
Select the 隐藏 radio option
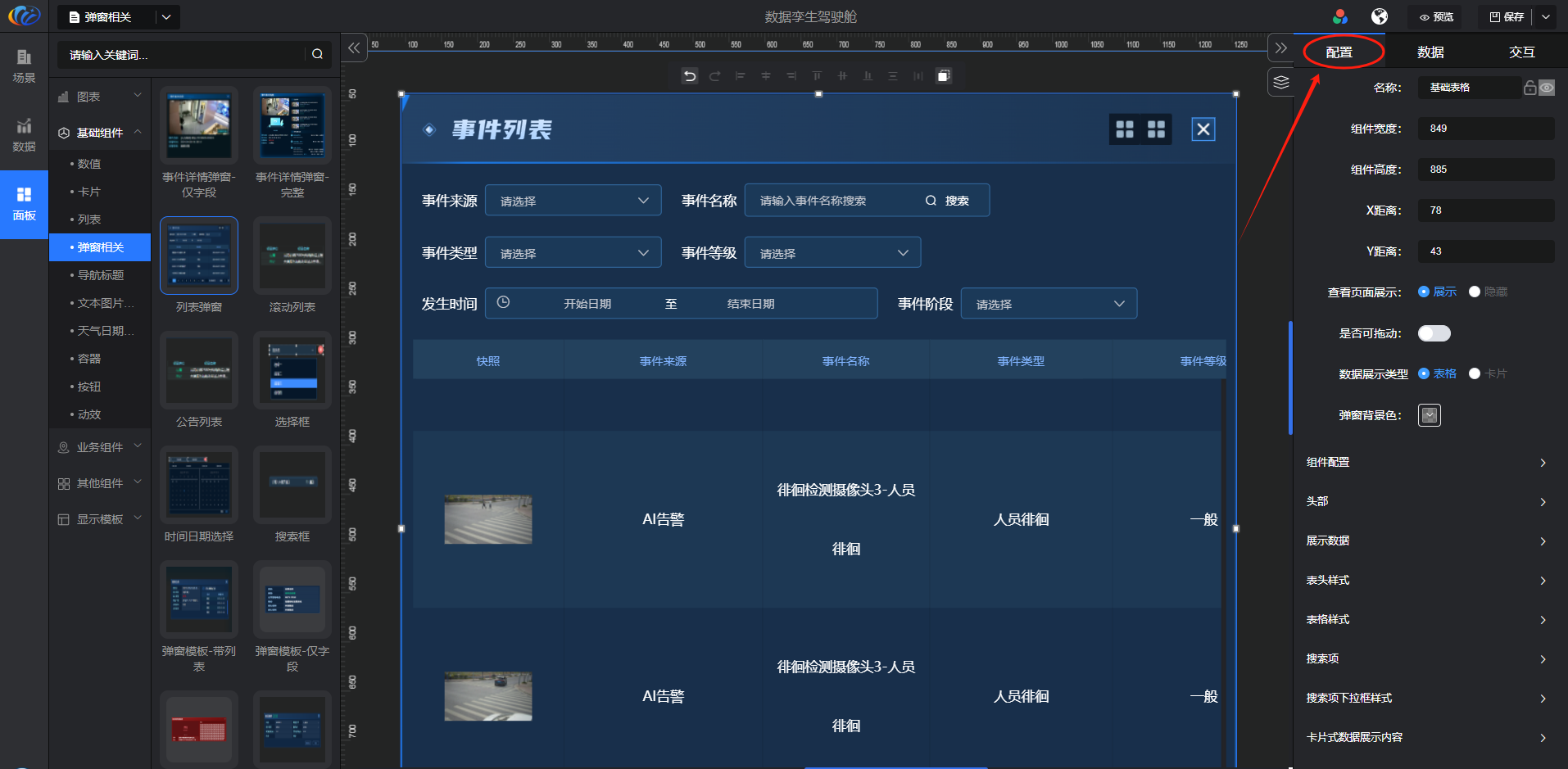[x=1475, y=292]
